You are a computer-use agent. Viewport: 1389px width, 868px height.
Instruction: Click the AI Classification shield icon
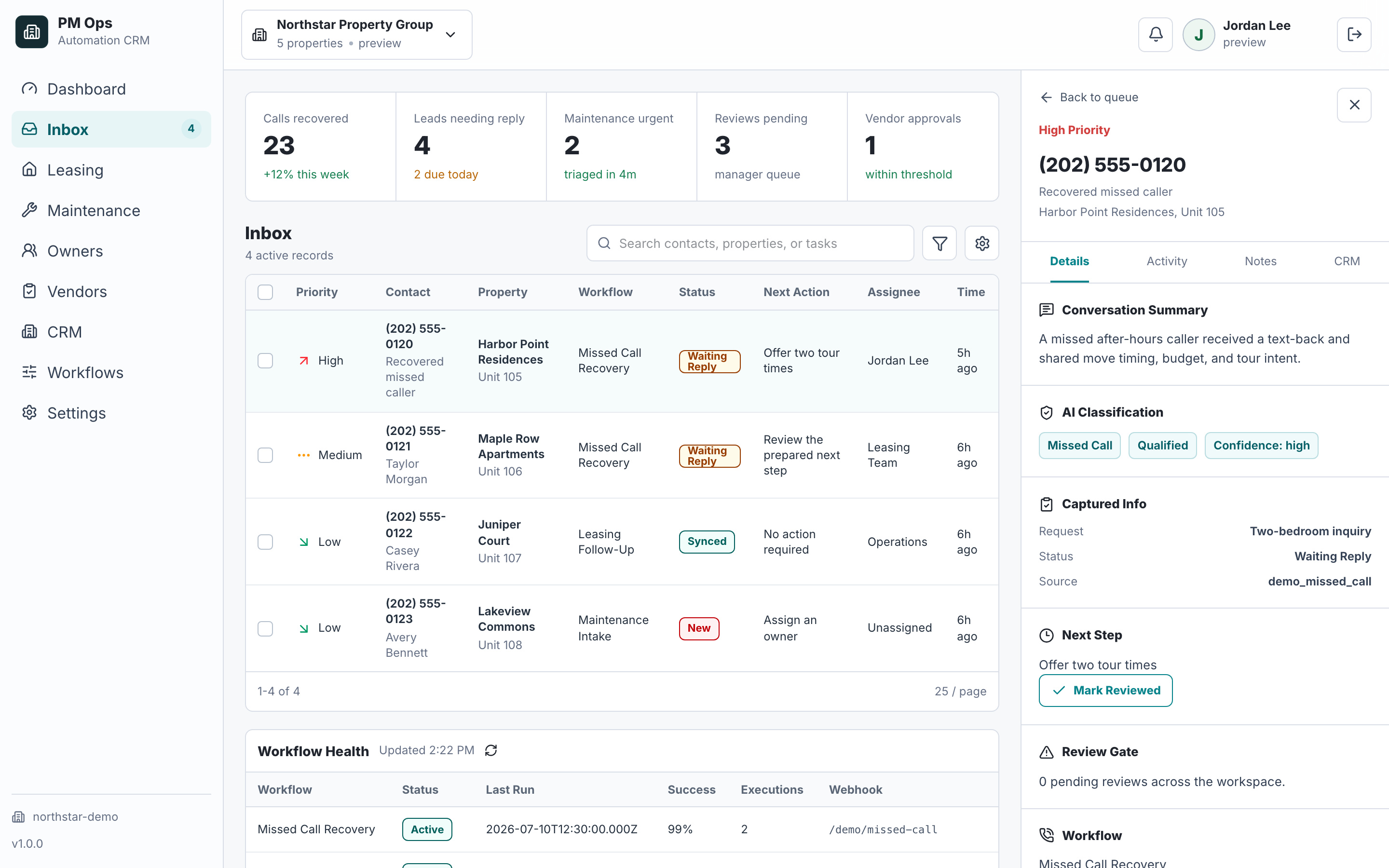[1047, 412]
